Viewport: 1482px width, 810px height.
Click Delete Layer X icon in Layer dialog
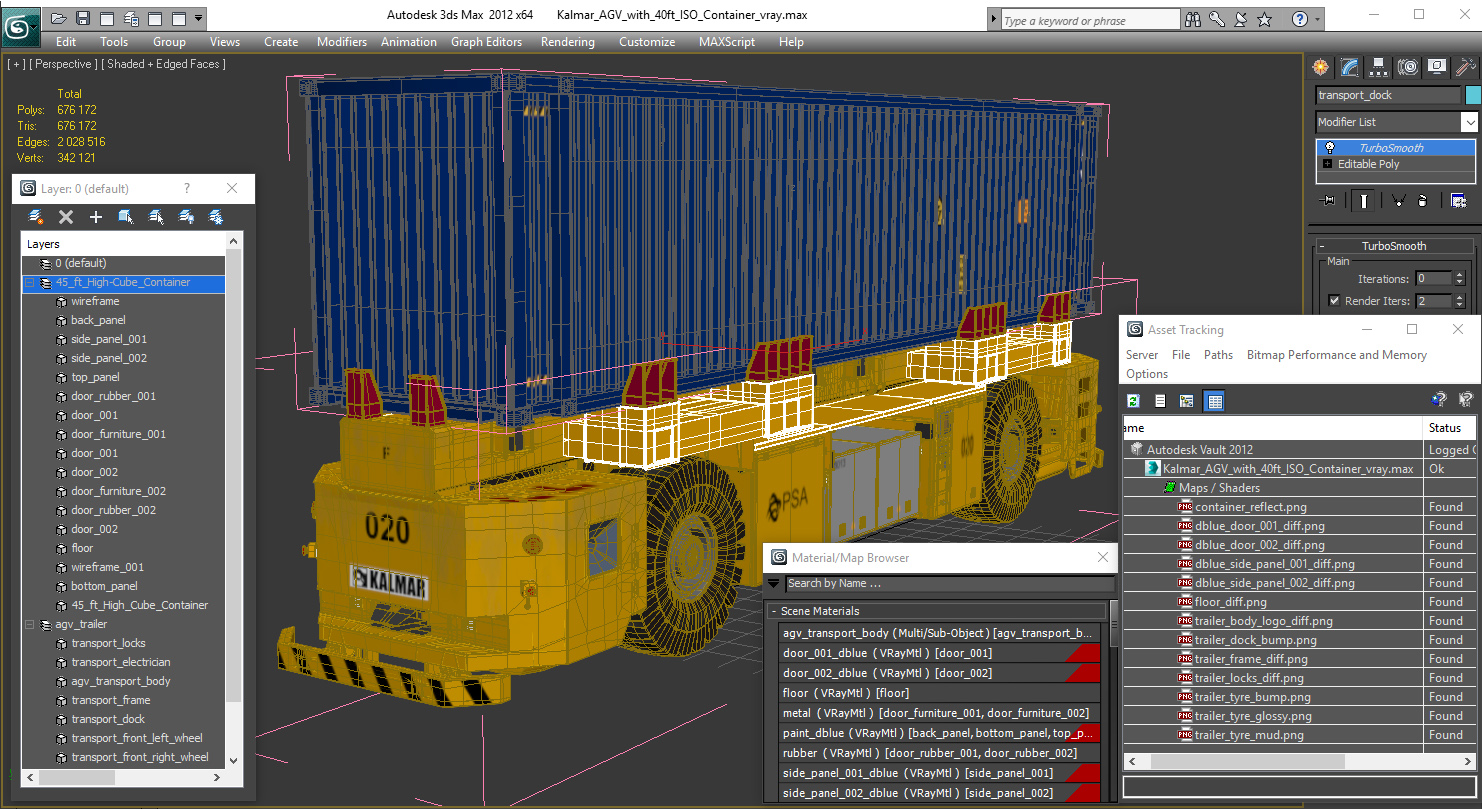tap(66, 217)
